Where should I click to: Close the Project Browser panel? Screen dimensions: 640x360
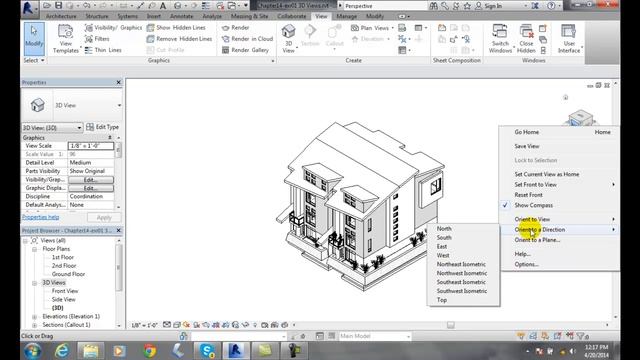[x=118, y=231]
